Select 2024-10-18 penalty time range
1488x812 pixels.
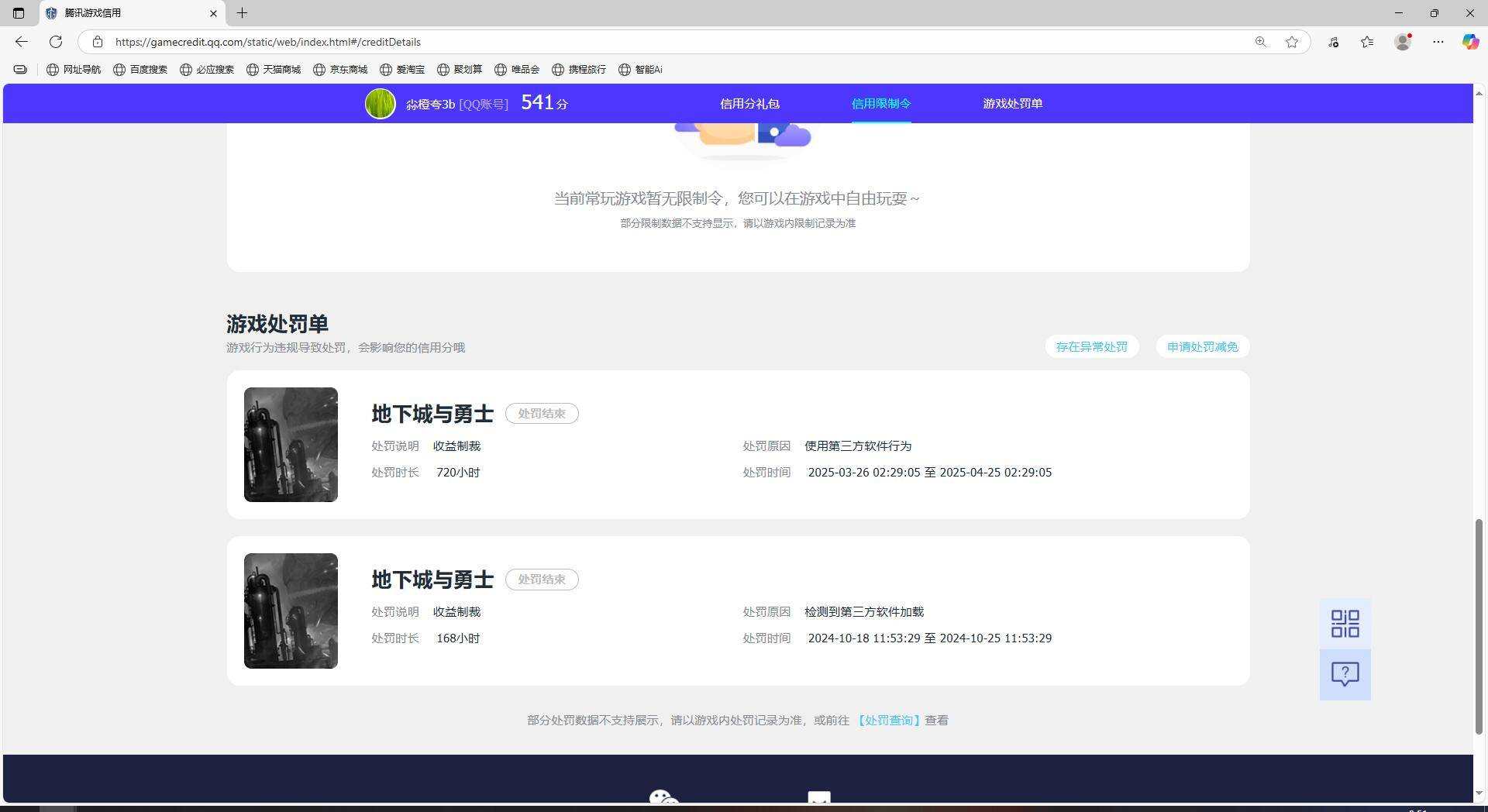[x=930, y=638]
